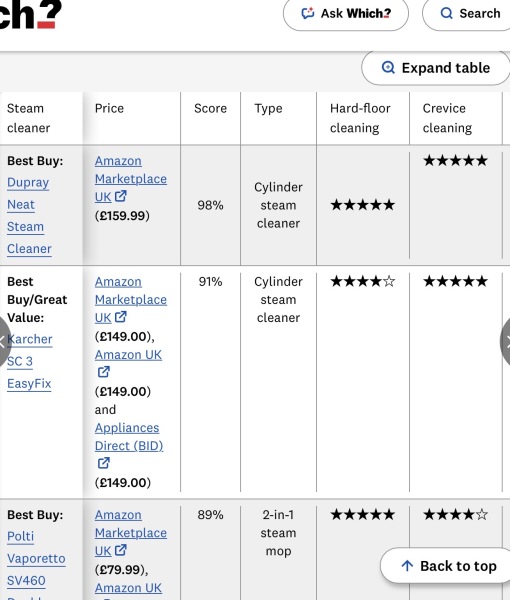Click external icon below Appliances Direct (BID)
Image resolution: width=510 pixels, height=600 pixels.
point(104,463)
